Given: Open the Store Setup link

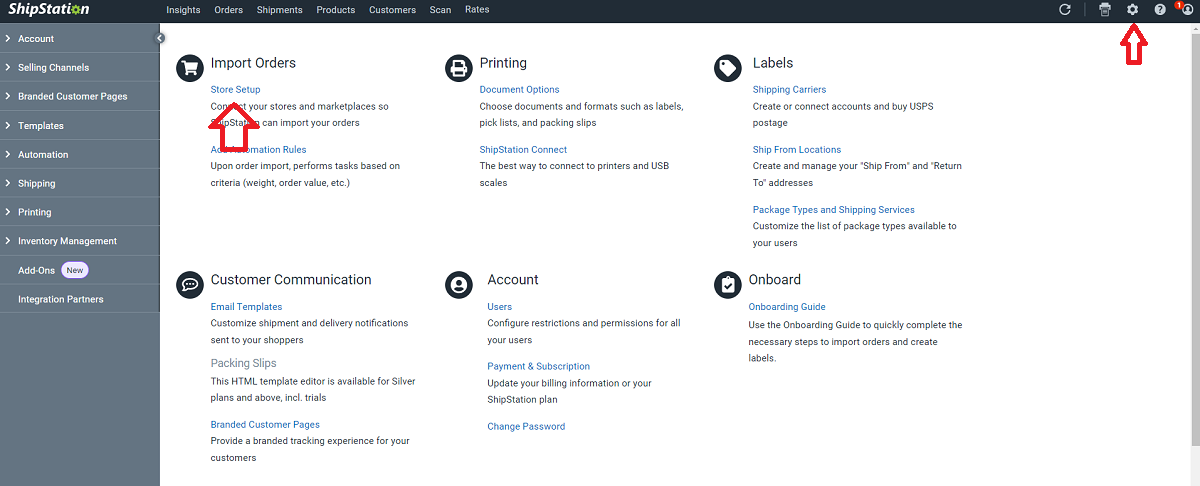Looking at the screenshot, I should [x=235, y=90].
